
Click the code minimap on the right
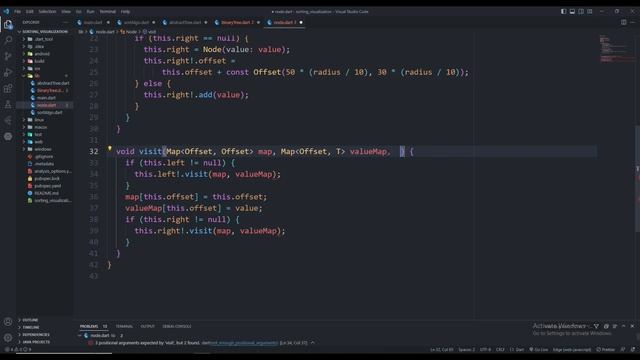tap(616, 49)
